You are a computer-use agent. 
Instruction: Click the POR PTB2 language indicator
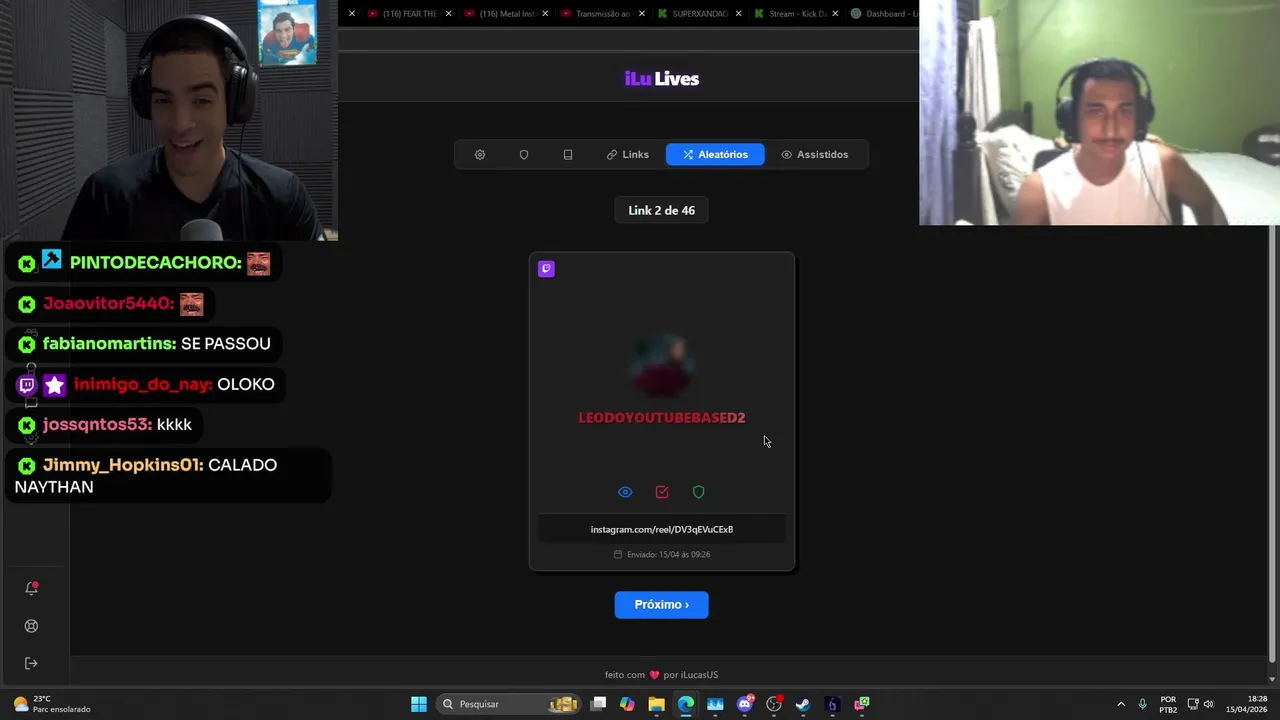pos(1168,704)
